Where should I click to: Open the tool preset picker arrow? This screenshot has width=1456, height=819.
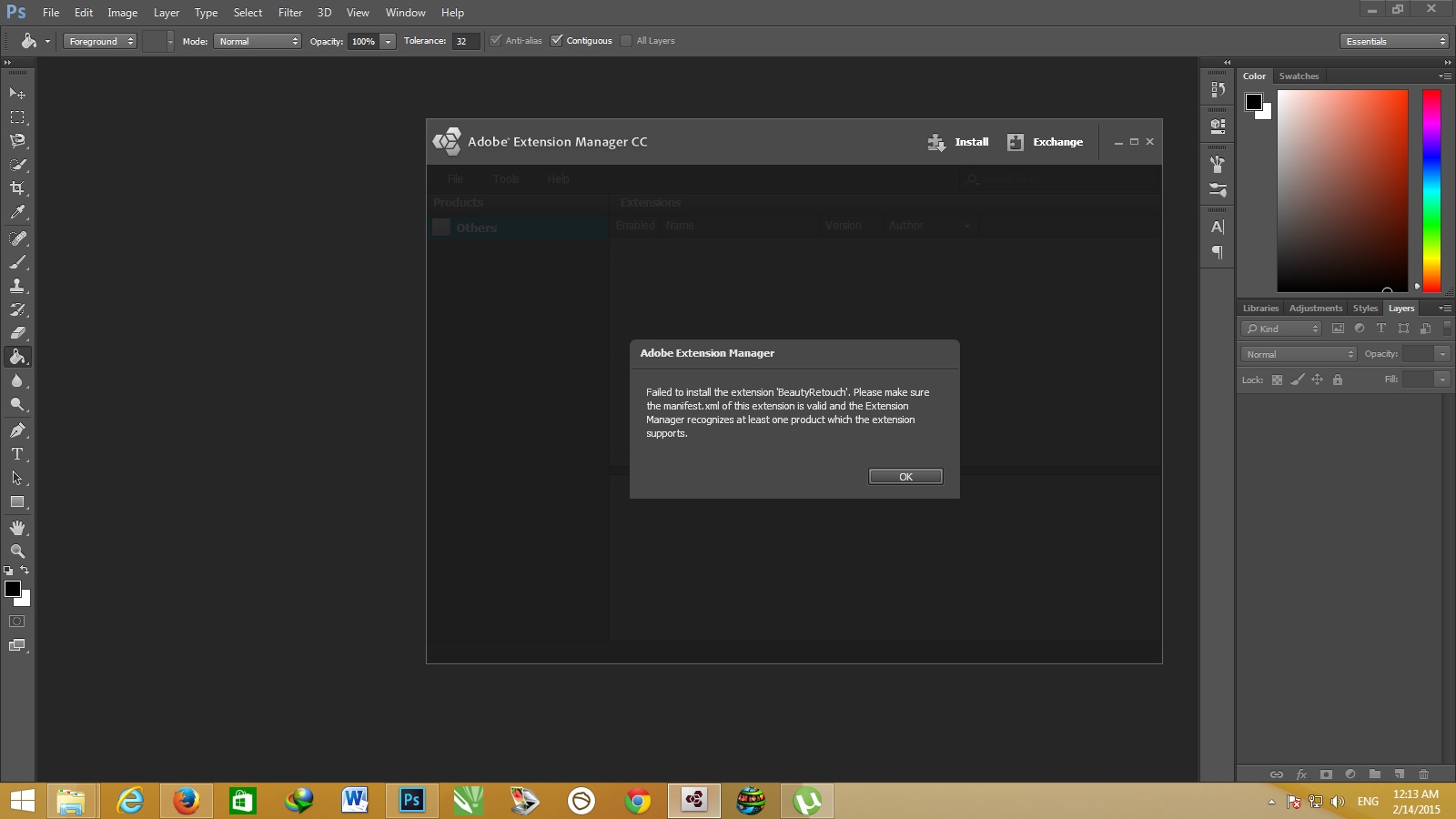[x=47, y=41]
